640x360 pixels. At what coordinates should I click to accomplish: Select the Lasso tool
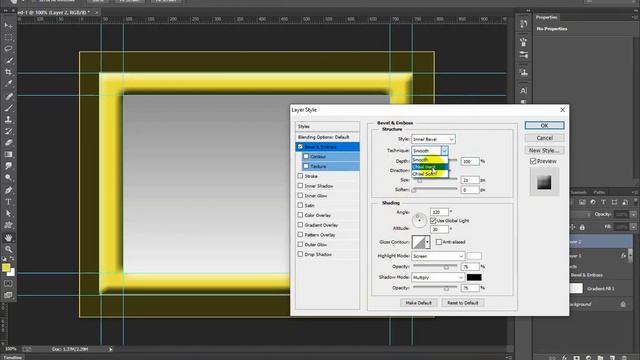coord(8,49)
